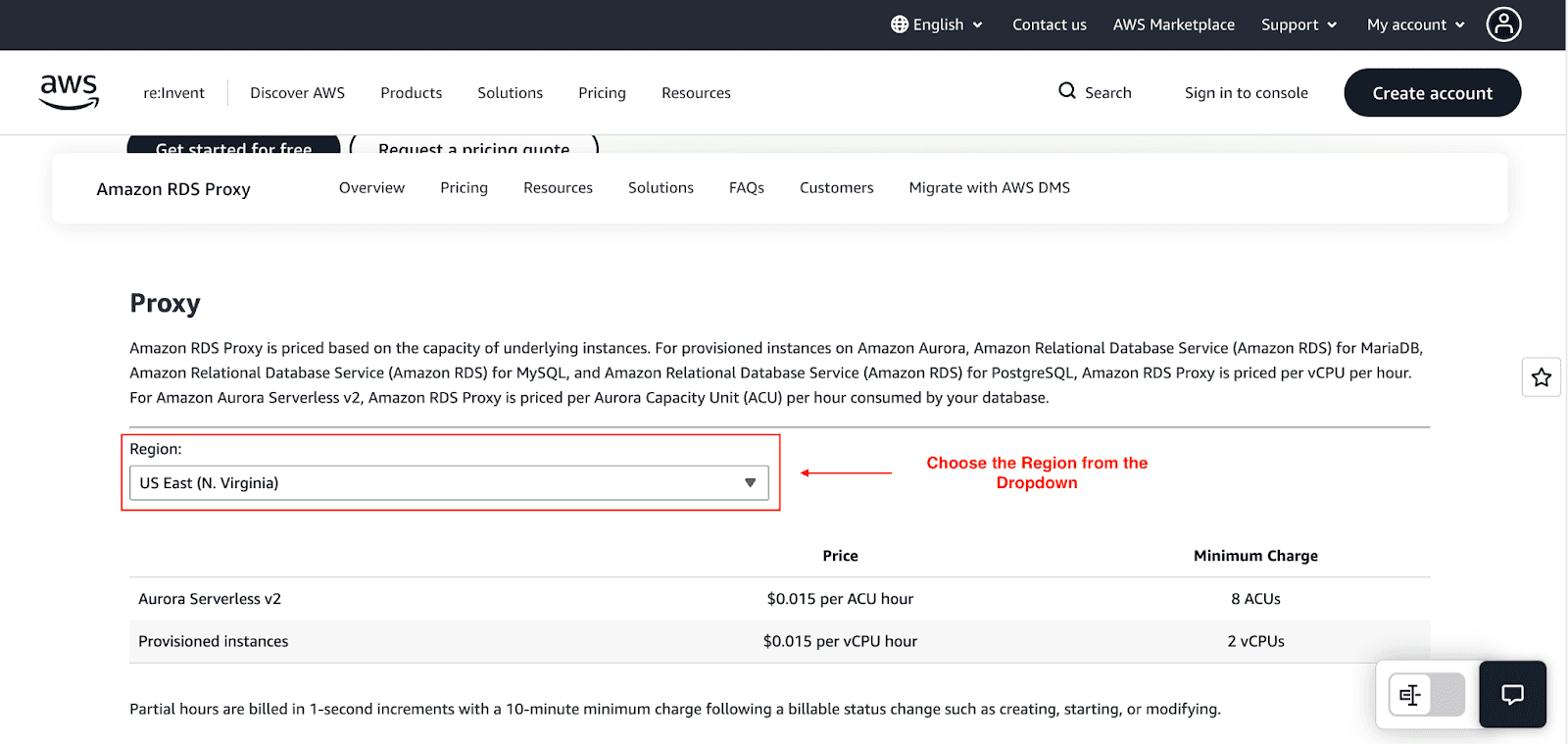Switch to Pricing tab of RDS Proxy

click(464, 188)
